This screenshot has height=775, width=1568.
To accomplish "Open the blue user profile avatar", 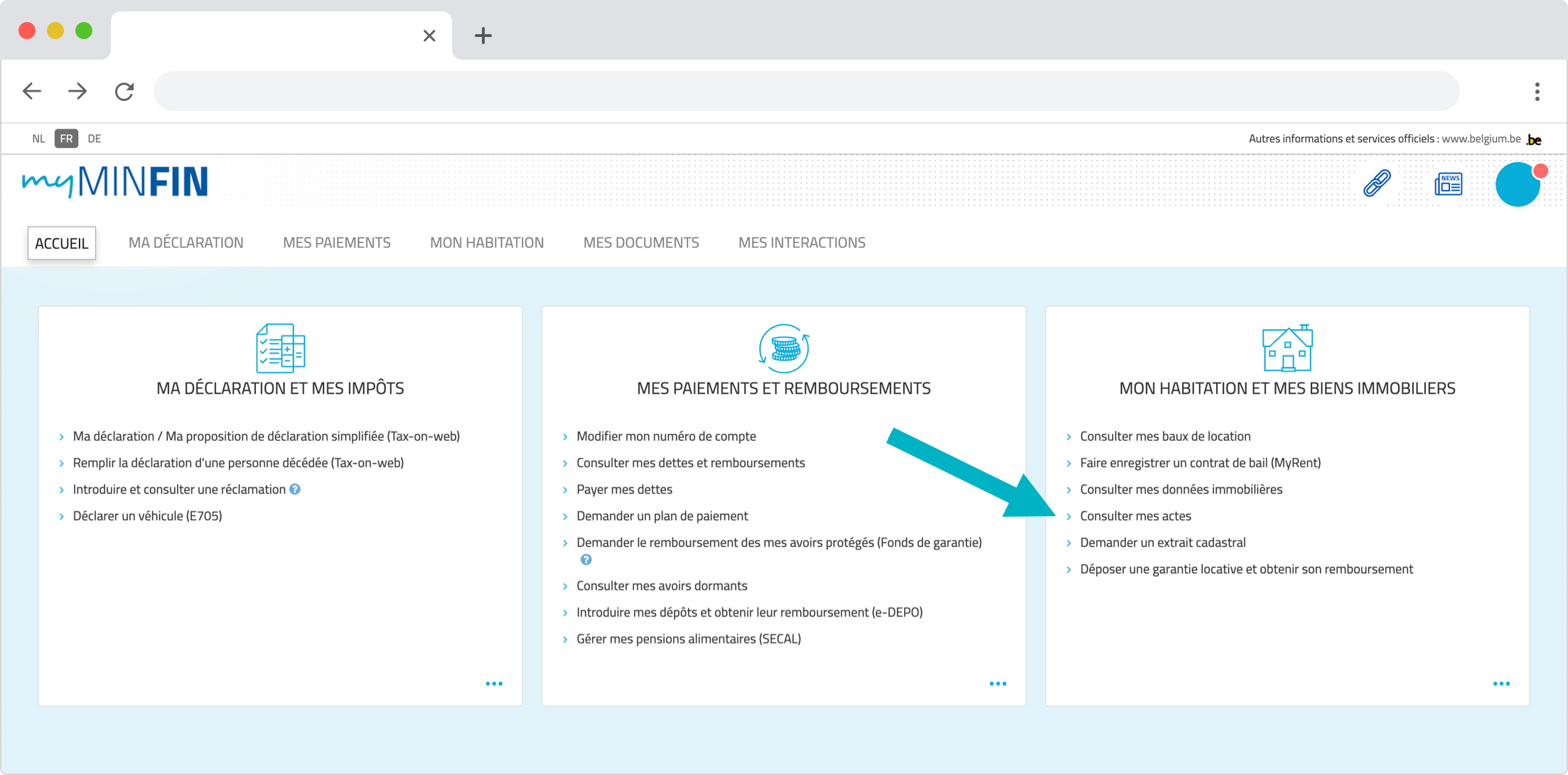I will pyautogui.click(x=1518, y=185).
